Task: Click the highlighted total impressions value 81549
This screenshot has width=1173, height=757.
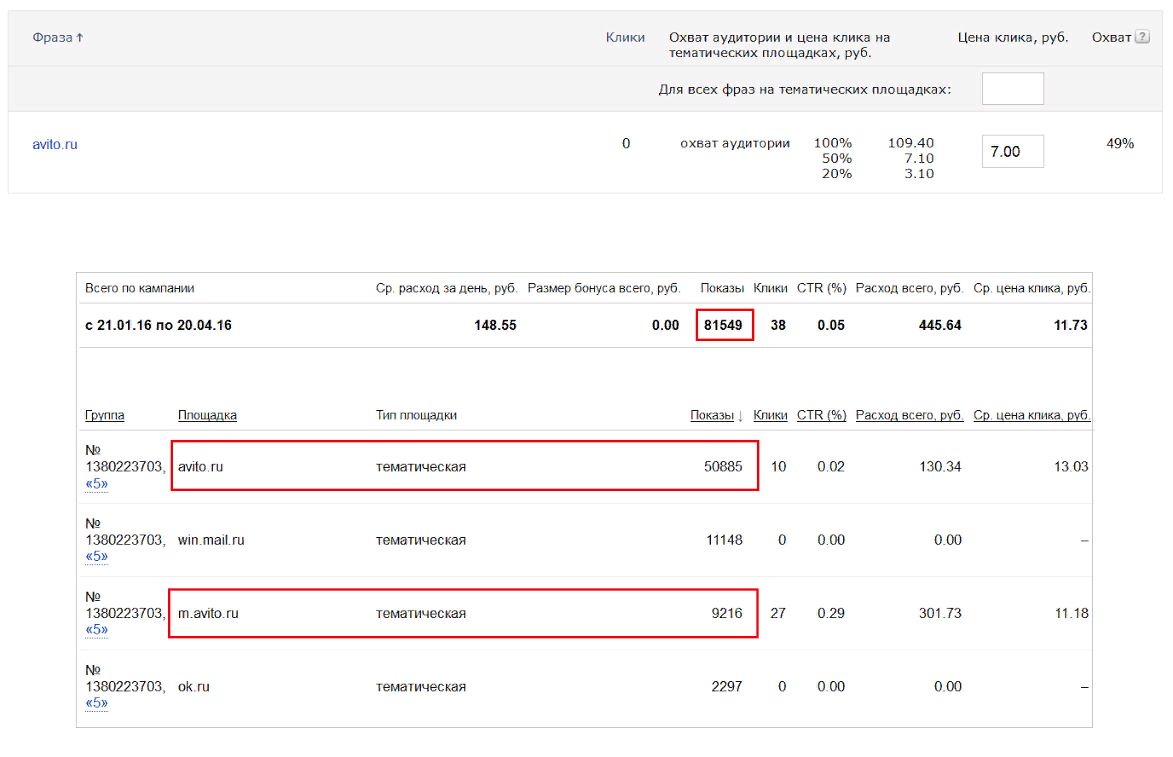Action: (723, 325)
